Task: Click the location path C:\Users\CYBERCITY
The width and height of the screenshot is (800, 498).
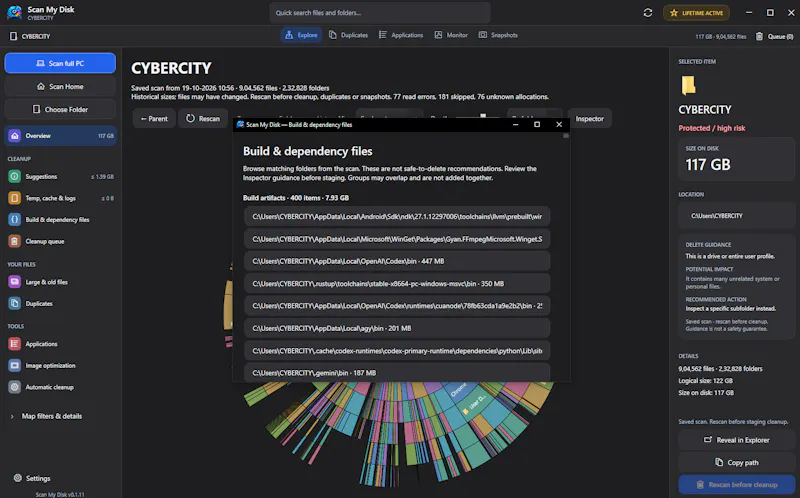Action: [x=716, y=216]
